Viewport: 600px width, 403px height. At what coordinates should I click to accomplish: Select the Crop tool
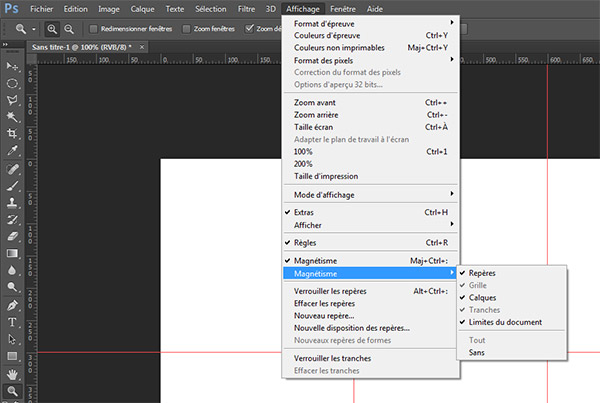(12, 134)
